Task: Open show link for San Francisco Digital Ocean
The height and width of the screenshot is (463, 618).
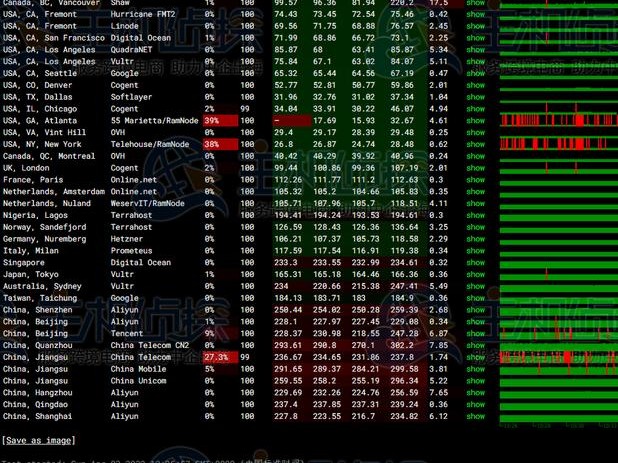Action: click(x=476, y=38)
